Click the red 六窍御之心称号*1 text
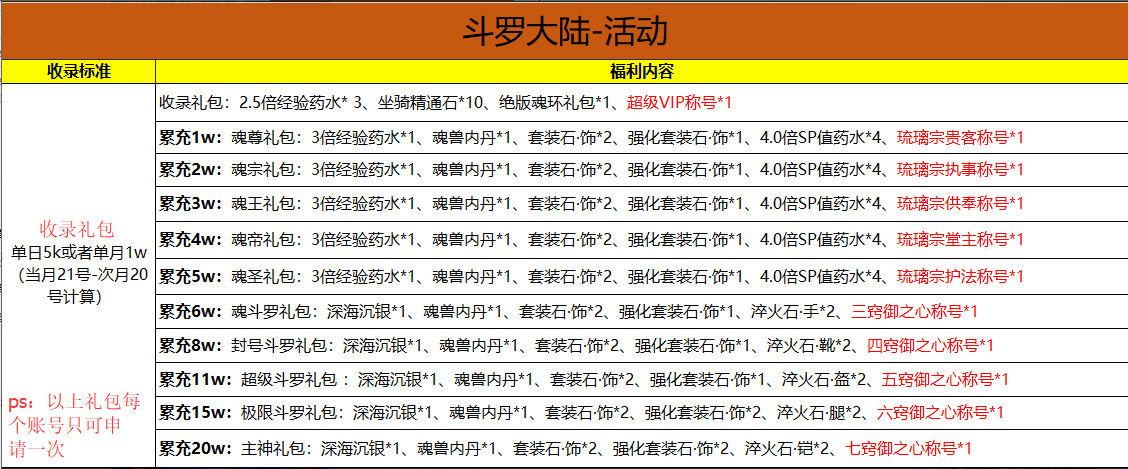1128x469 pixels. pos(940,414)
